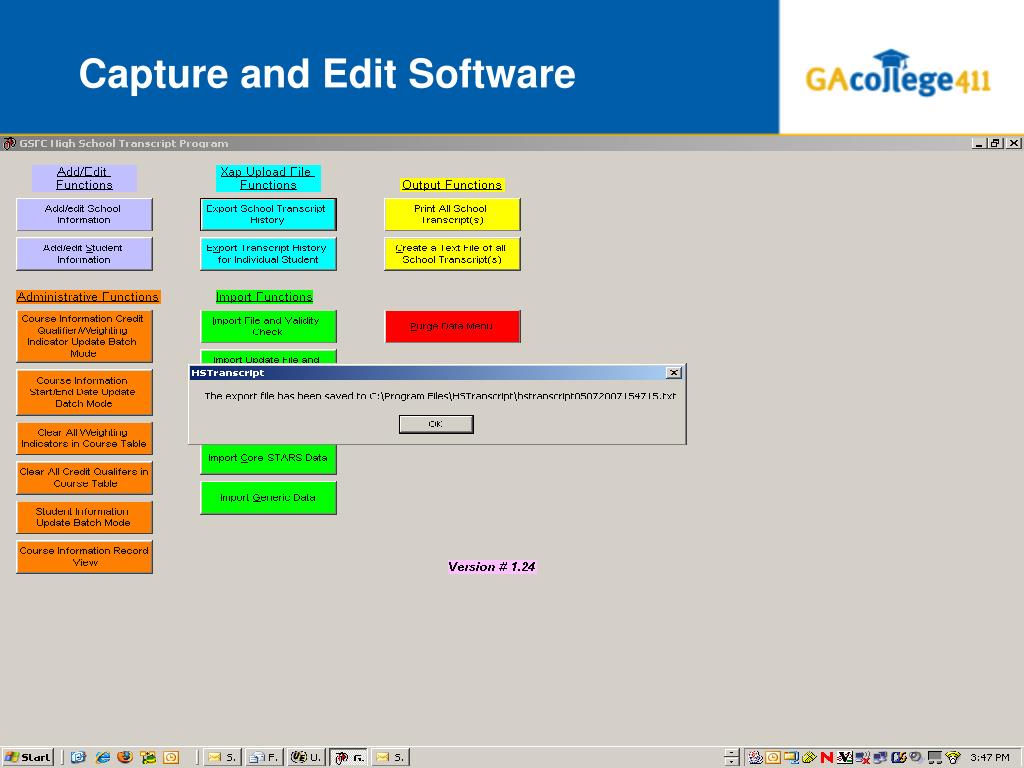The height and width of the screenshot is (768, 1024).
Task: Click the Show Desktop quick launch icon
Action: click(x=78, y=757)
